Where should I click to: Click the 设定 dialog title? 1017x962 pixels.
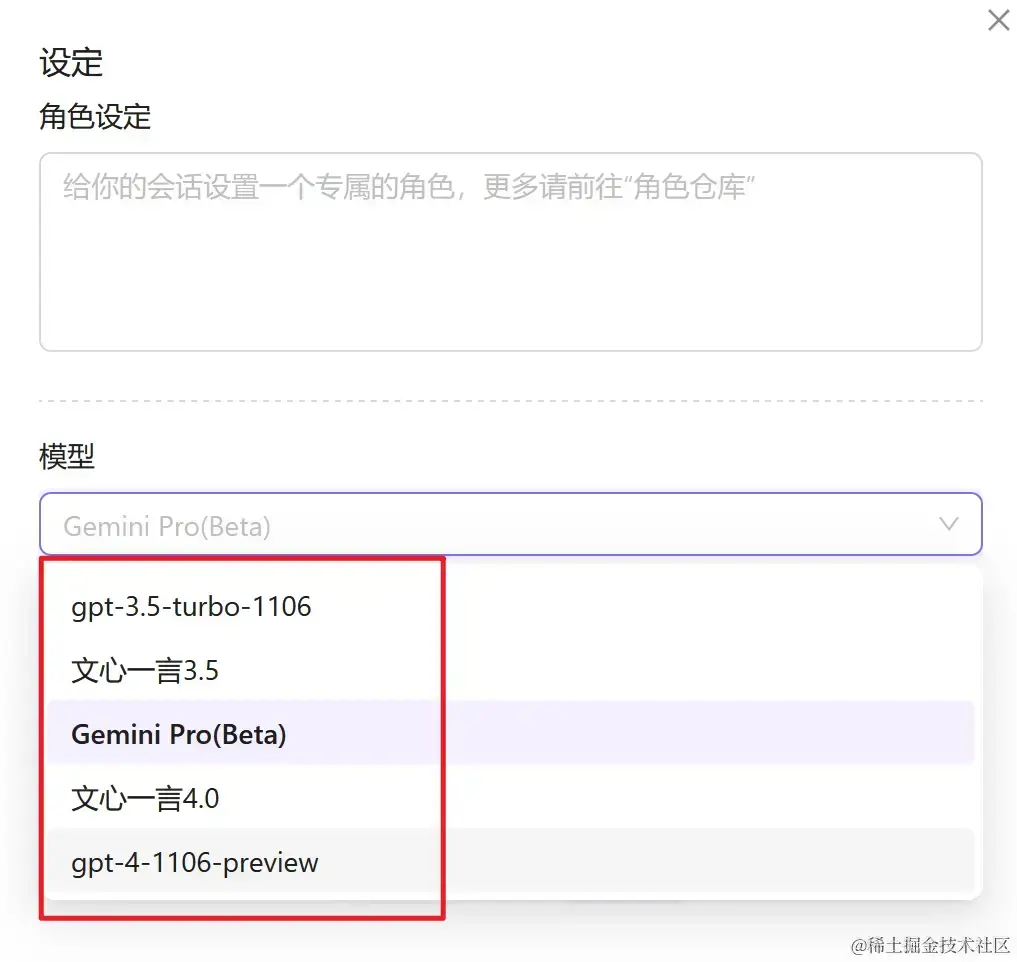[x=71, y=63]
